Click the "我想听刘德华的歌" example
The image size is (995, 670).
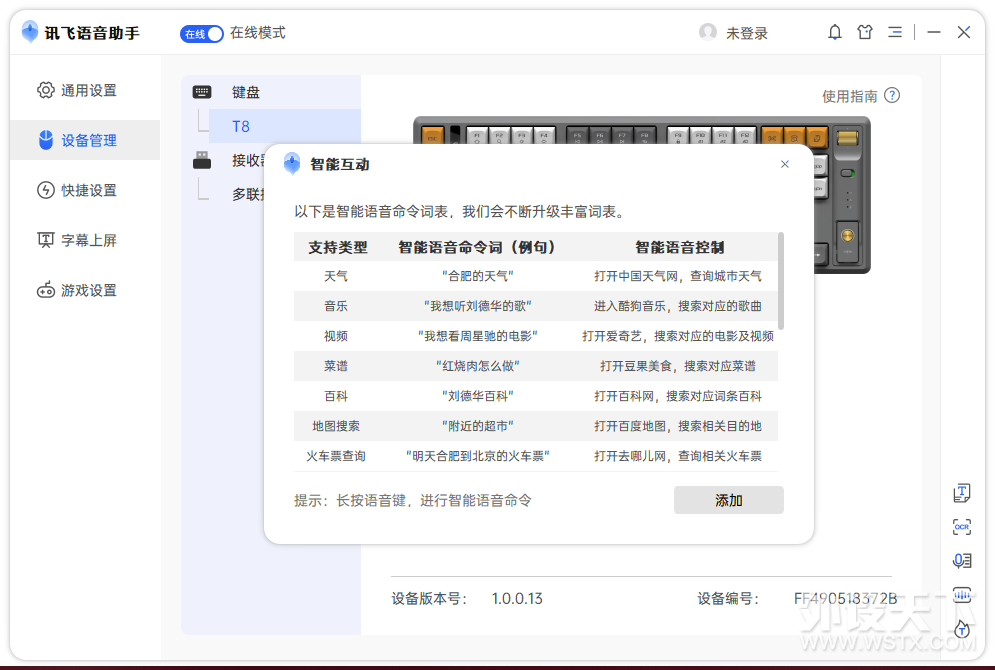(478, 306)
